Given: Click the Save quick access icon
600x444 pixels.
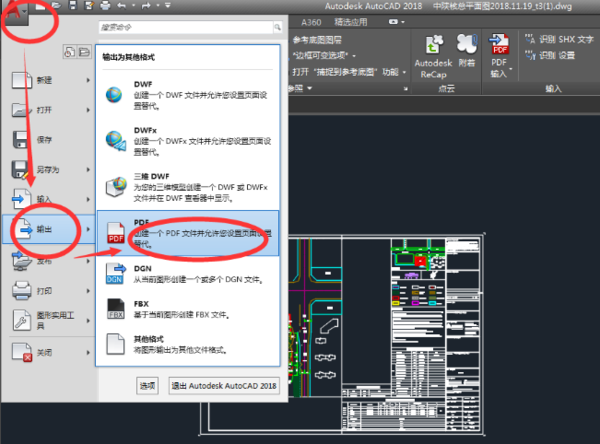Looking at the screenshot, I should coord(73,5).
